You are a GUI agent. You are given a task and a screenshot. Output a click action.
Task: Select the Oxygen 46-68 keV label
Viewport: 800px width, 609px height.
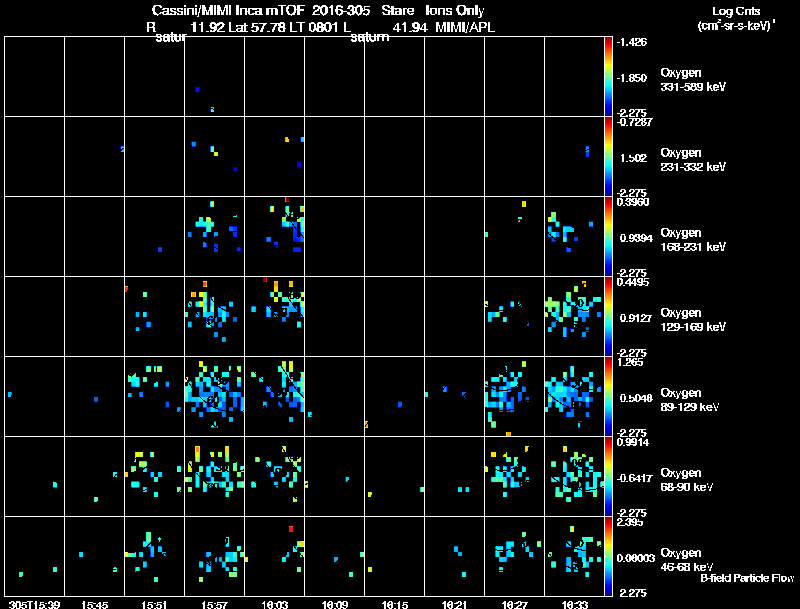687,560
